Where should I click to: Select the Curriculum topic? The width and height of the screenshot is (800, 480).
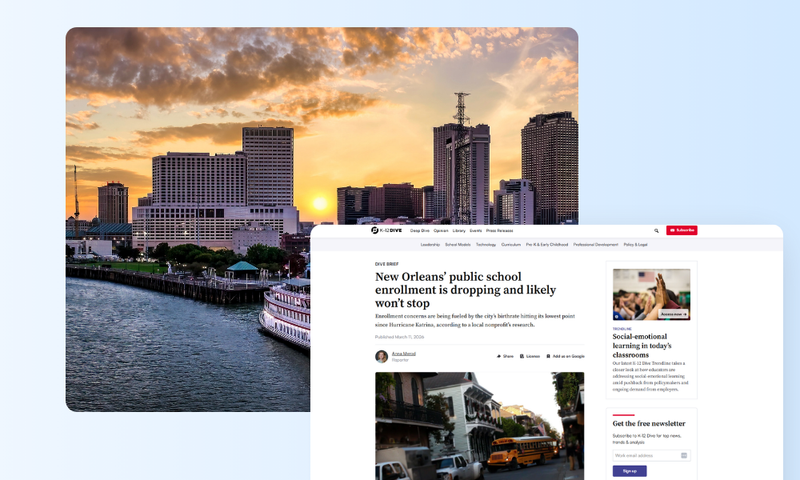pyautogui.click(x=511, y=245)
